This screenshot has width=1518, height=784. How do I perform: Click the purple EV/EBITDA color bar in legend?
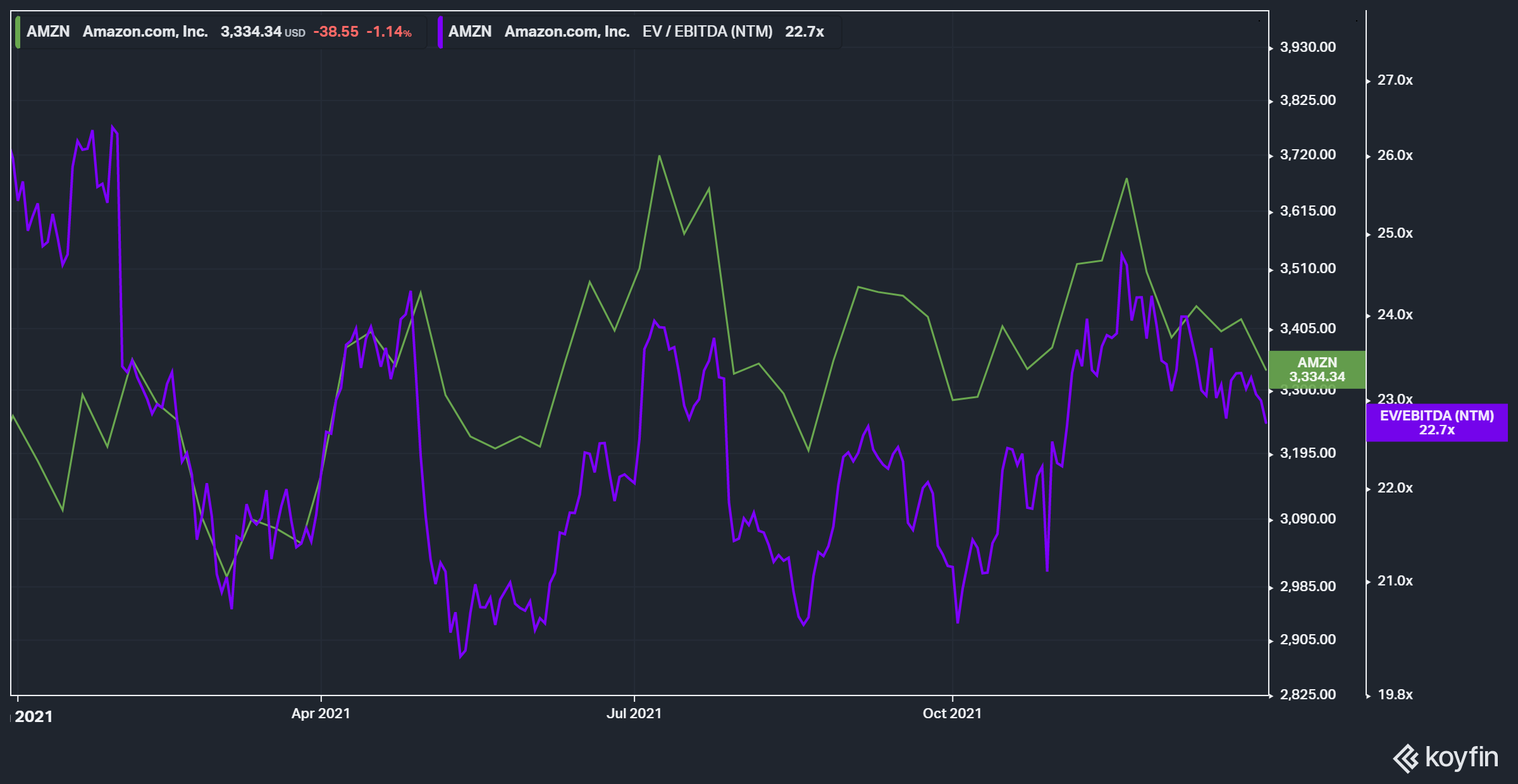tap(440, 32)
